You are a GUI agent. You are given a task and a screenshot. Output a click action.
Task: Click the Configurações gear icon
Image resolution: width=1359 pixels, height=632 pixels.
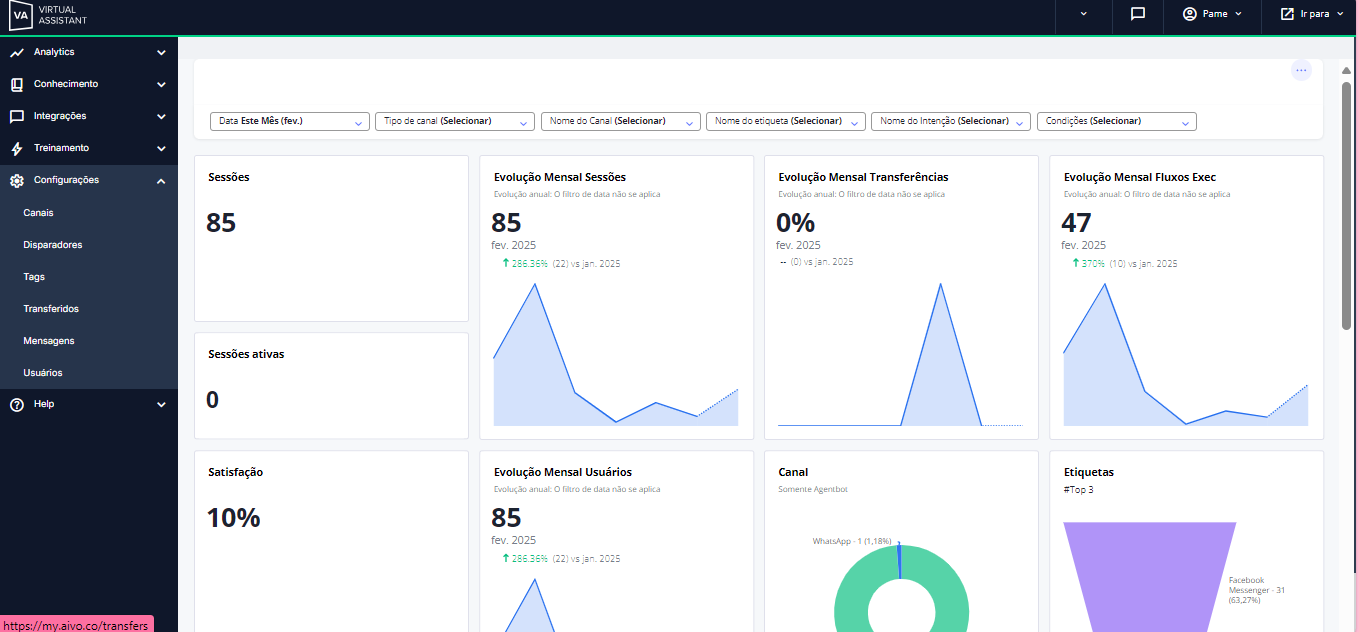coord(17,180)
